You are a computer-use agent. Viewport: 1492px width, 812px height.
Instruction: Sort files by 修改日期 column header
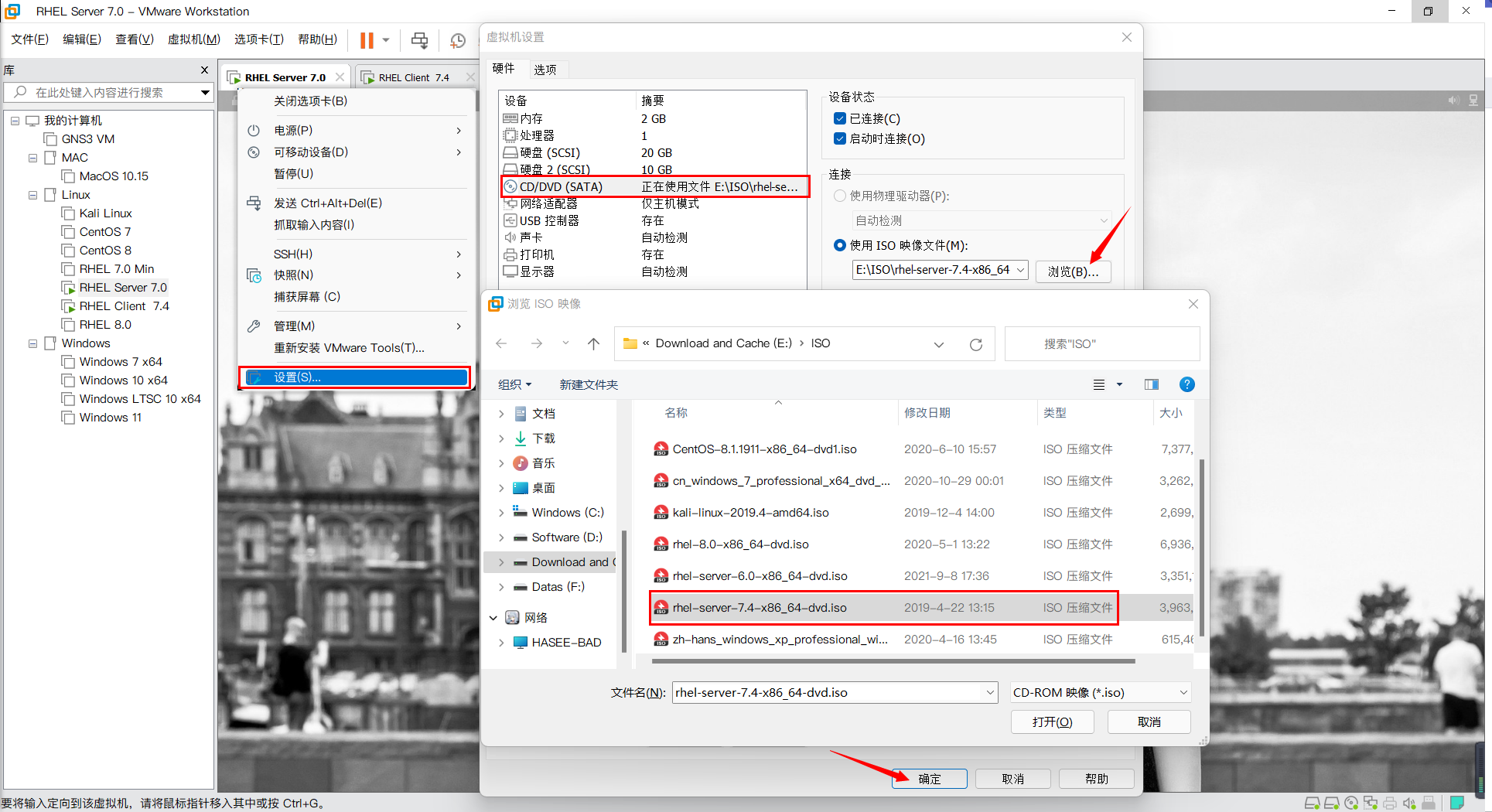tap(927, 413)
